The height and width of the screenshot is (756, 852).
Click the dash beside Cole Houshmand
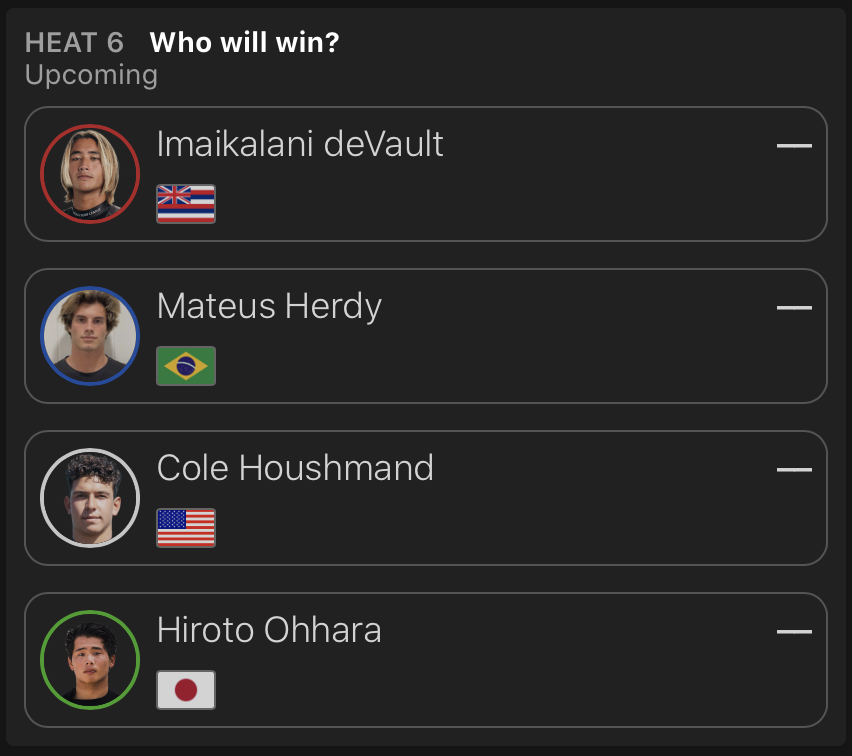794,469
